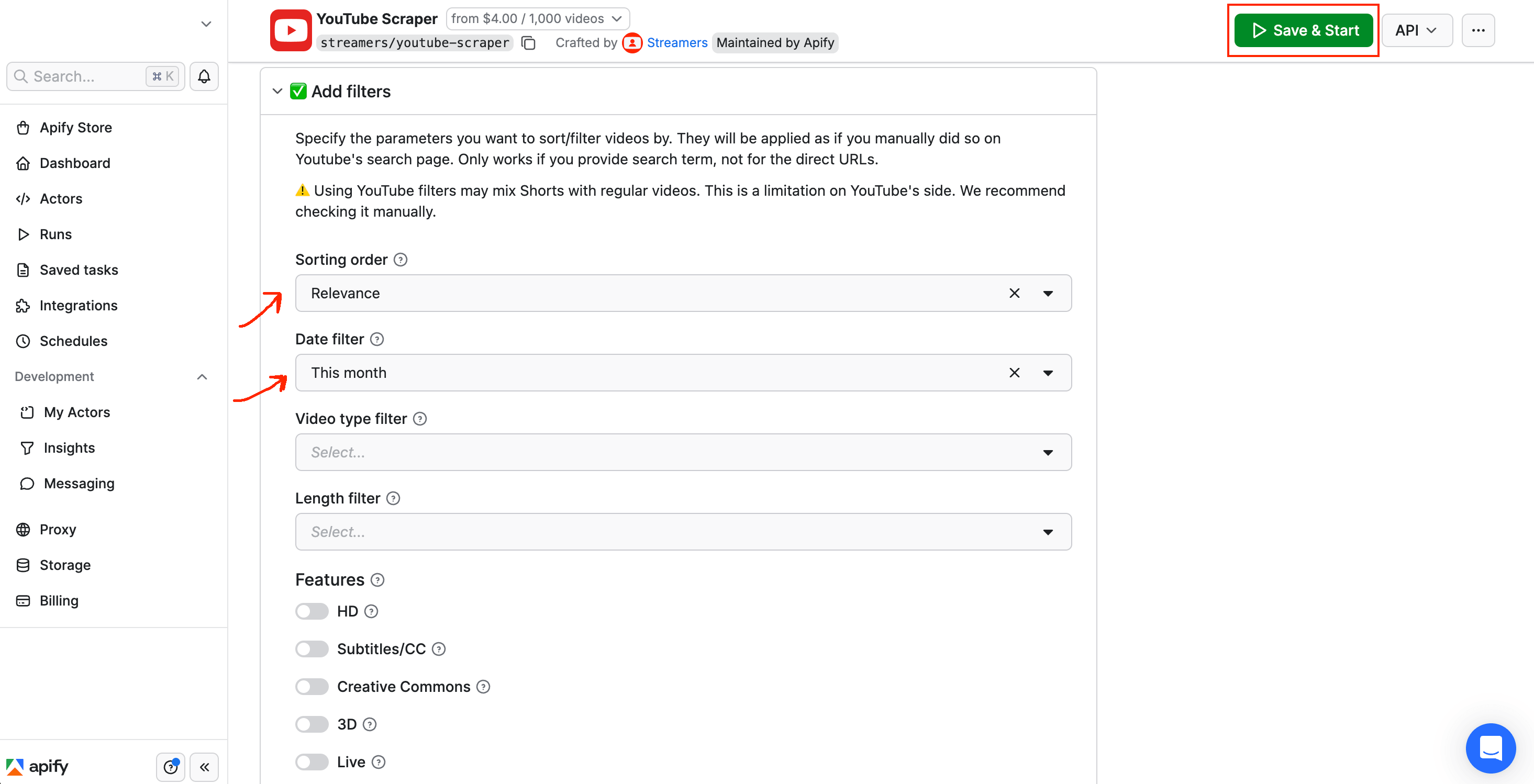This screenshot has width=1534, height=784.
Task: Enable the Subtitles/CC toggle
Action: click(x=312, y=649)
